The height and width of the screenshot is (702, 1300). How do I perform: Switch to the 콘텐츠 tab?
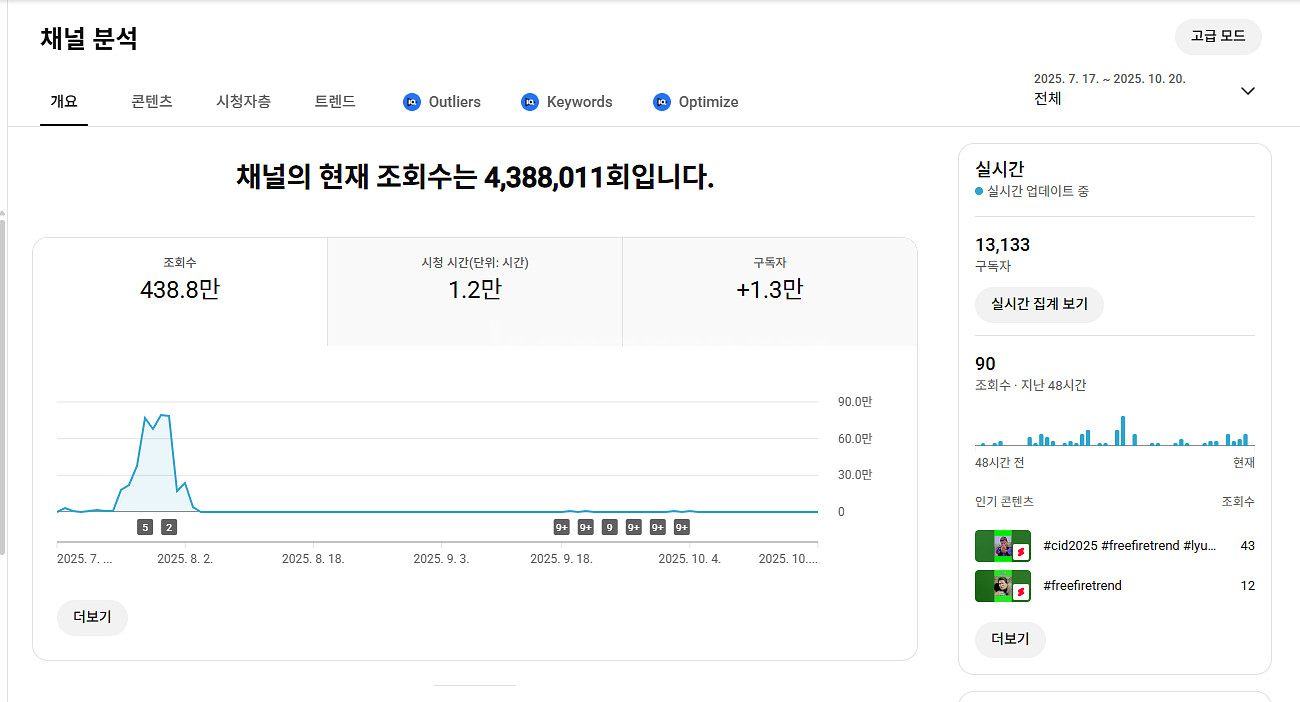point(152,102)
